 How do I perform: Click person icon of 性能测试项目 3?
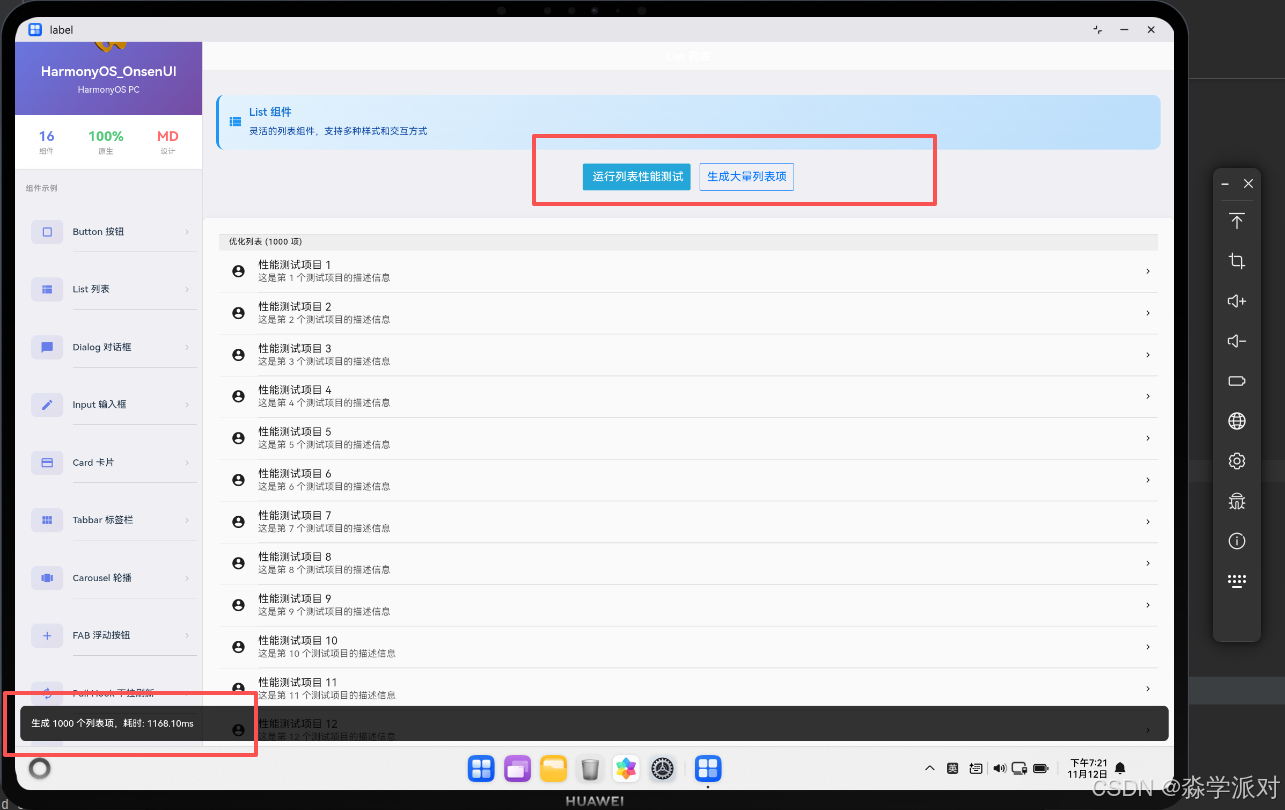pyautogui.click(x=238, y=355)
